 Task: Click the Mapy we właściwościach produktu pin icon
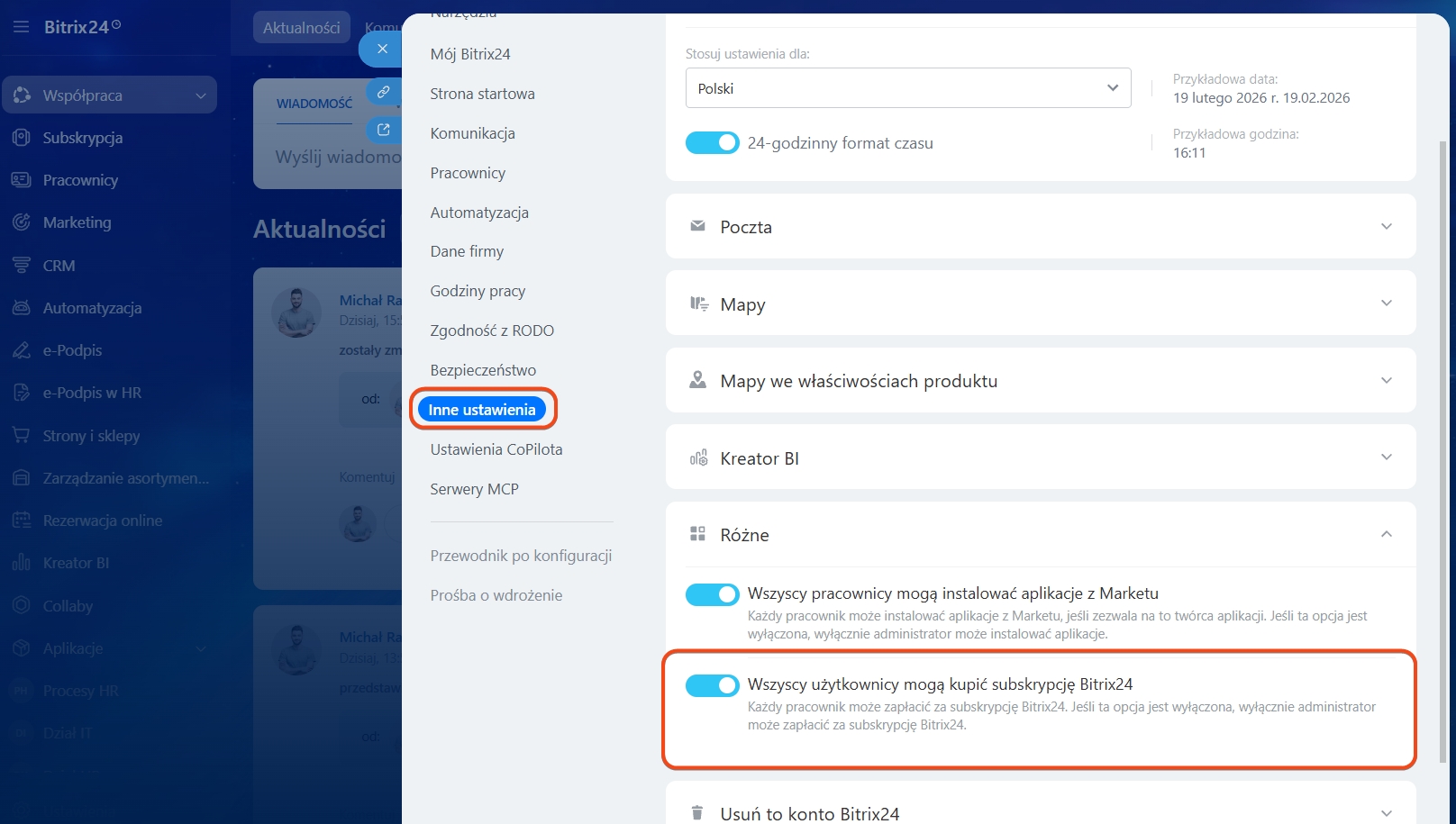pos(697,380)
